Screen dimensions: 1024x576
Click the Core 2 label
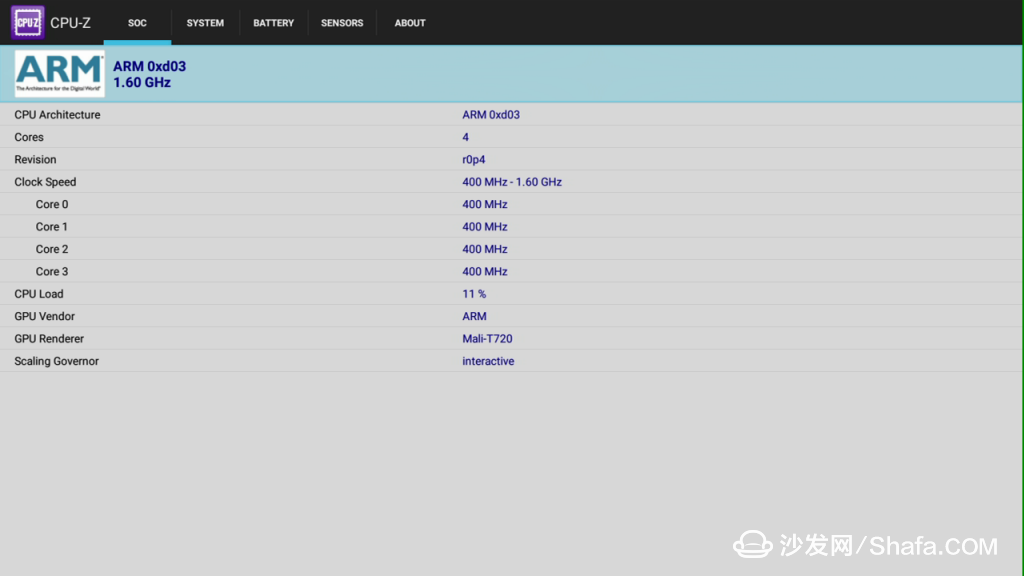(52, 249)
